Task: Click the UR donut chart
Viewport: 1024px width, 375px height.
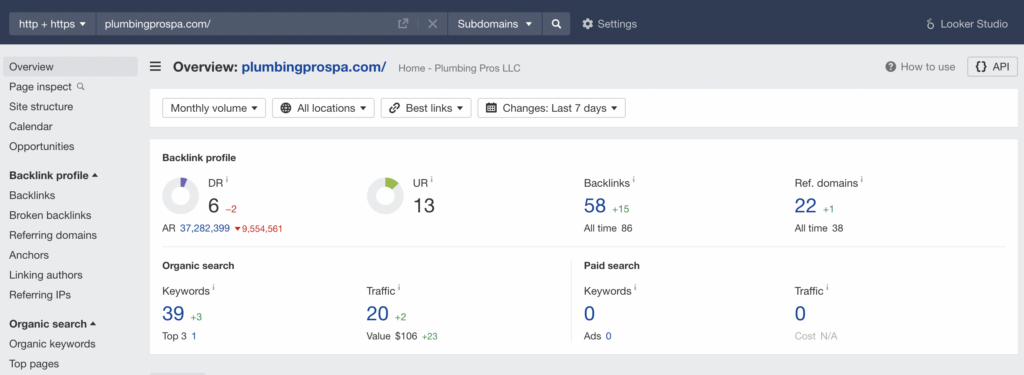Action: [385, 196]
